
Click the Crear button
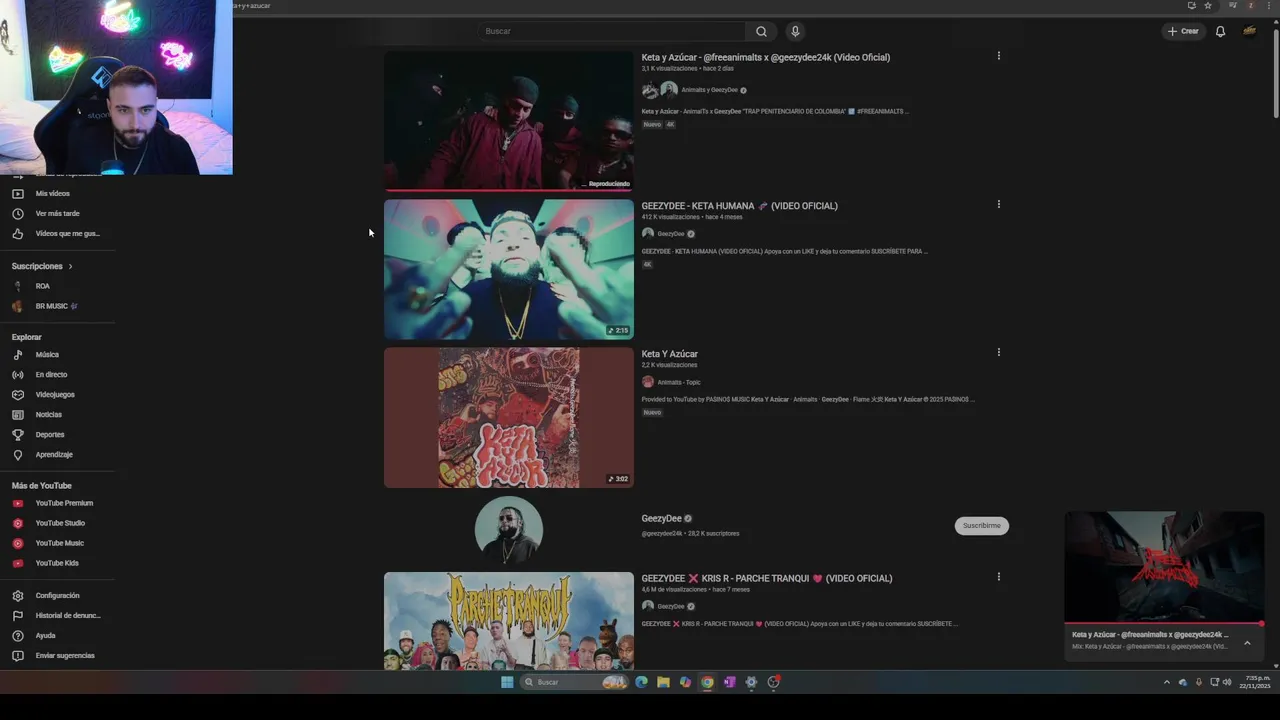coord(1183,31)
